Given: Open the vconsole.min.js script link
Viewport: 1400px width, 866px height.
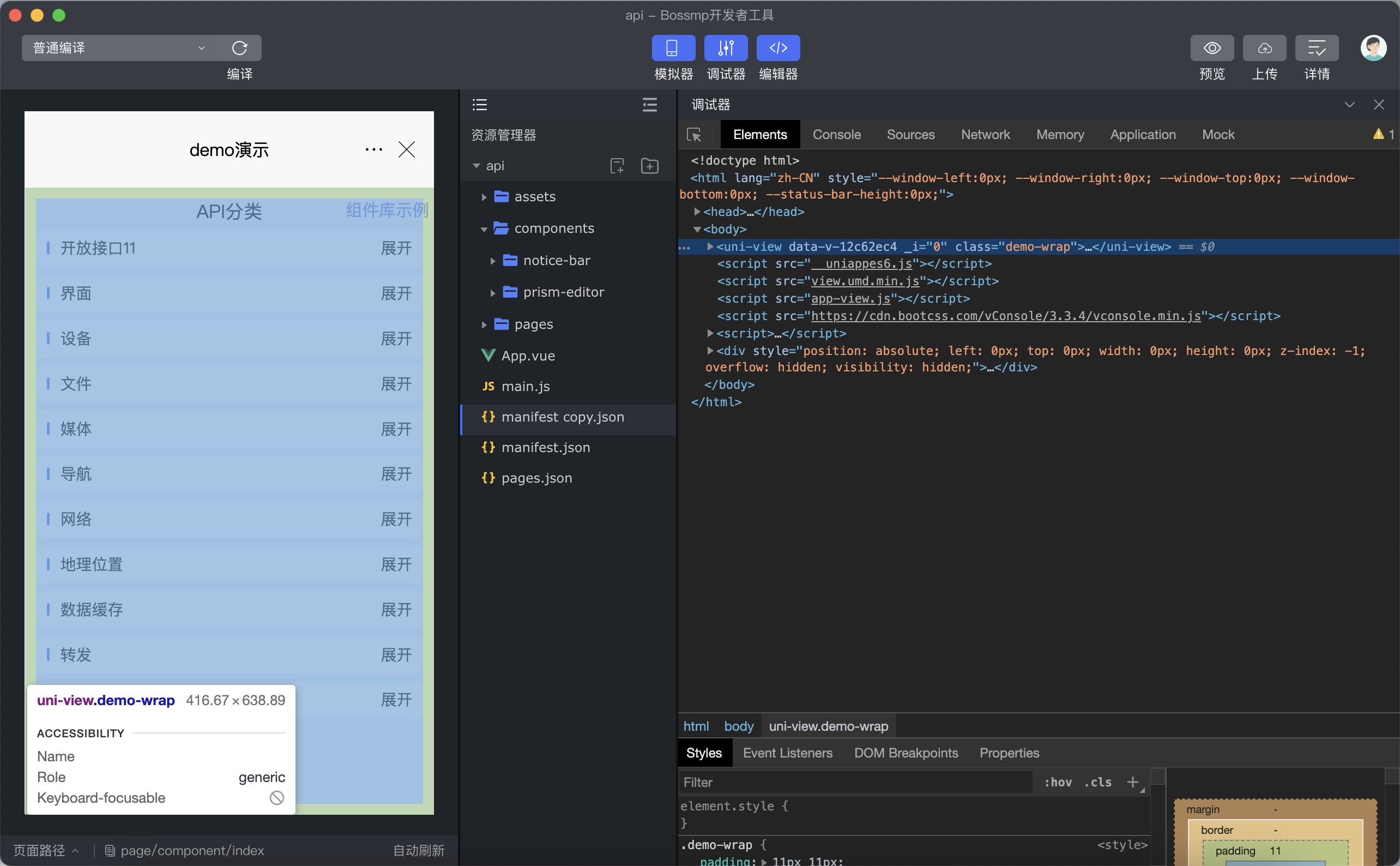Looking at the screenshot, I should pyautogui.click(x=1005, y=316).
